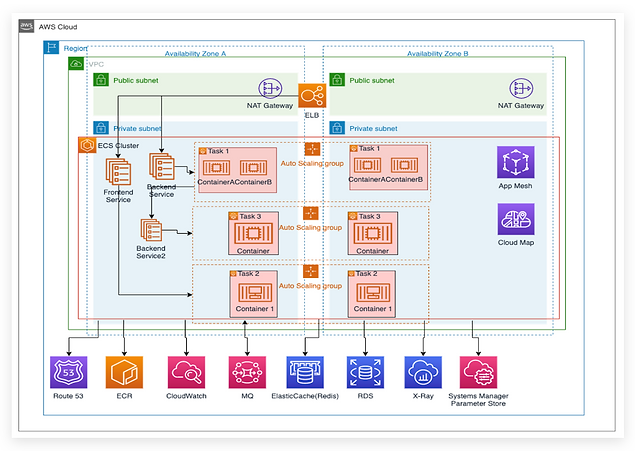635x451 pixels.
Task: Click Task 2 Container 1 icon in Zone A
Action: tap(255, 293)
